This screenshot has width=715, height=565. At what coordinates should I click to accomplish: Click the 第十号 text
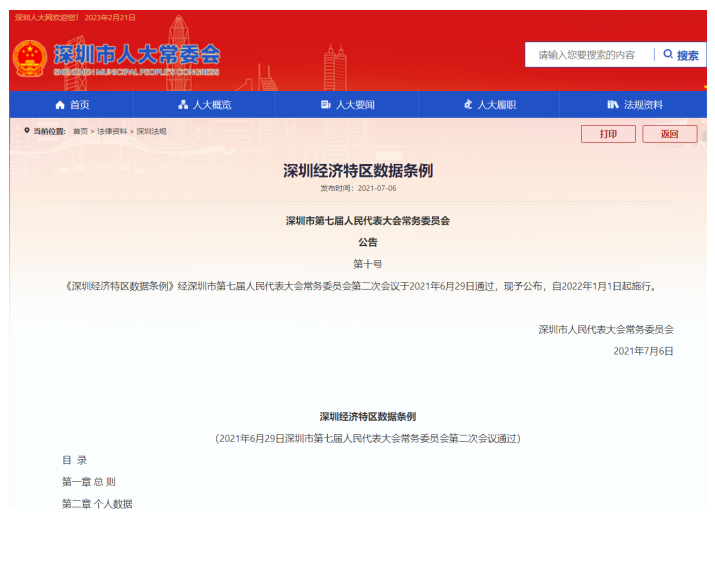click(368, 264)
